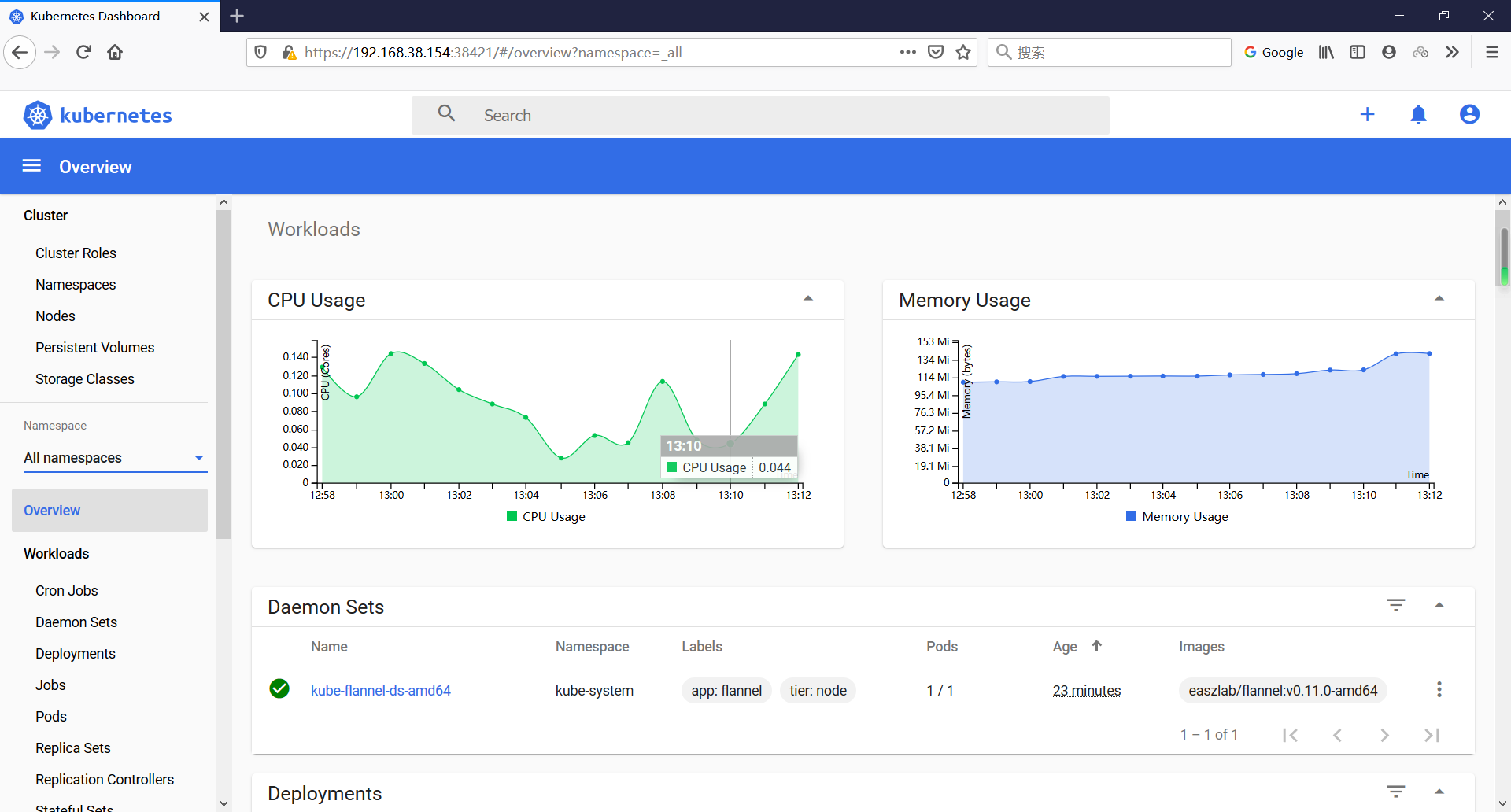Open Nodes in sidebar

click(x=55, y=316)
